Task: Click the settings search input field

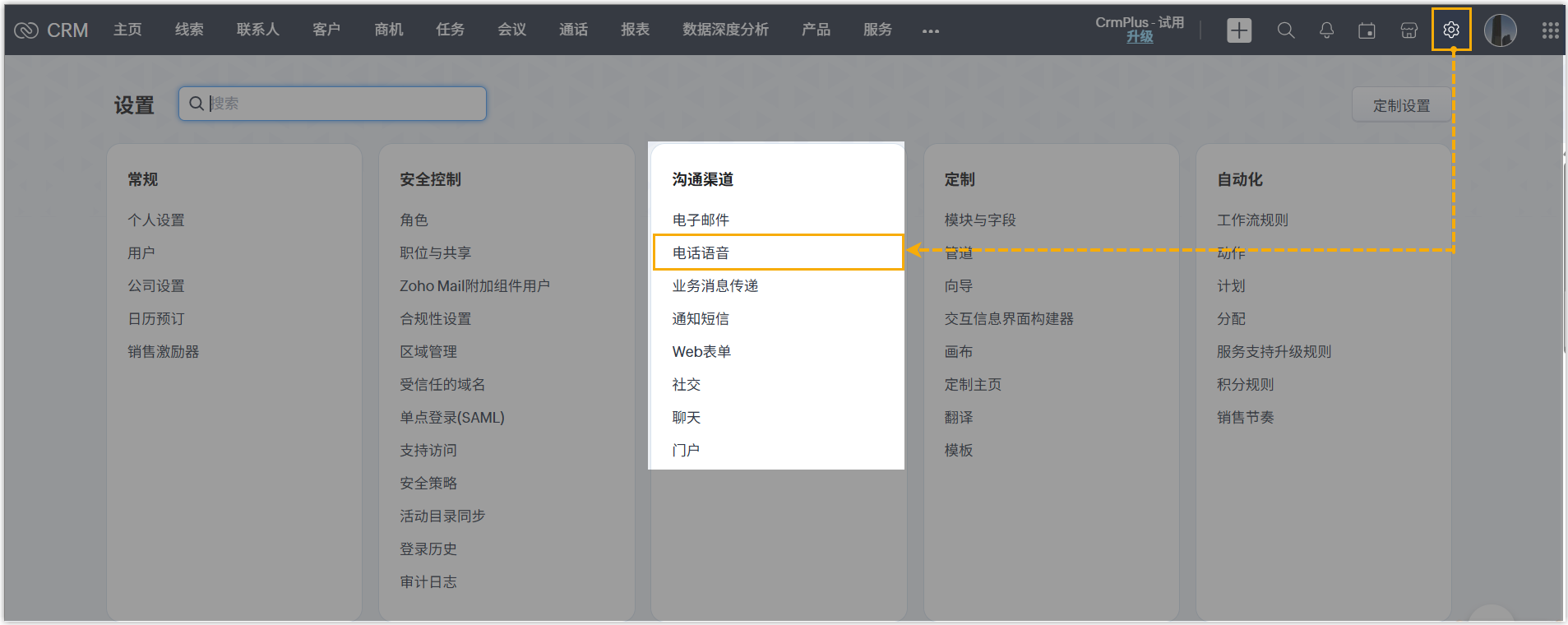Action: tap(333, 104)
